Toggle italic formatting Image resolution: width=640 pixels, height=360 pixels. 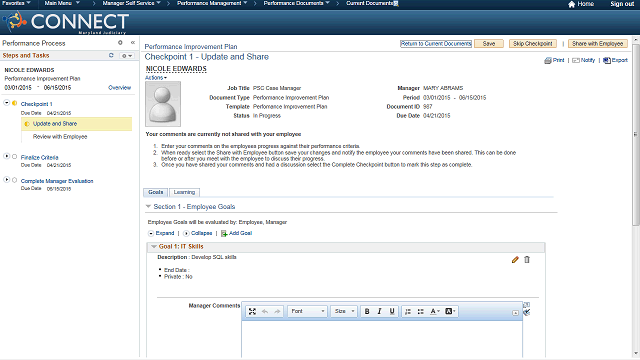point(380,311)
